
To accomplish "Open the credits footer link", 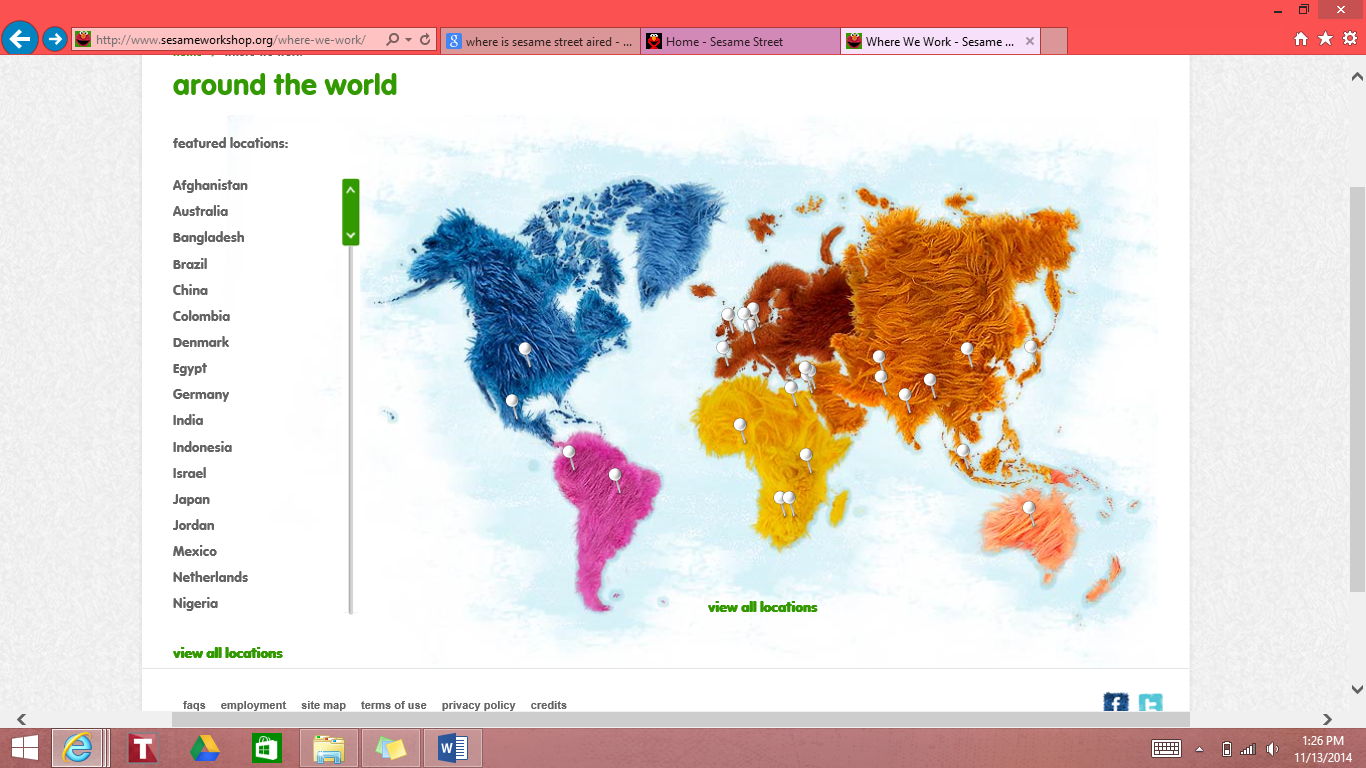I will 548,705.
